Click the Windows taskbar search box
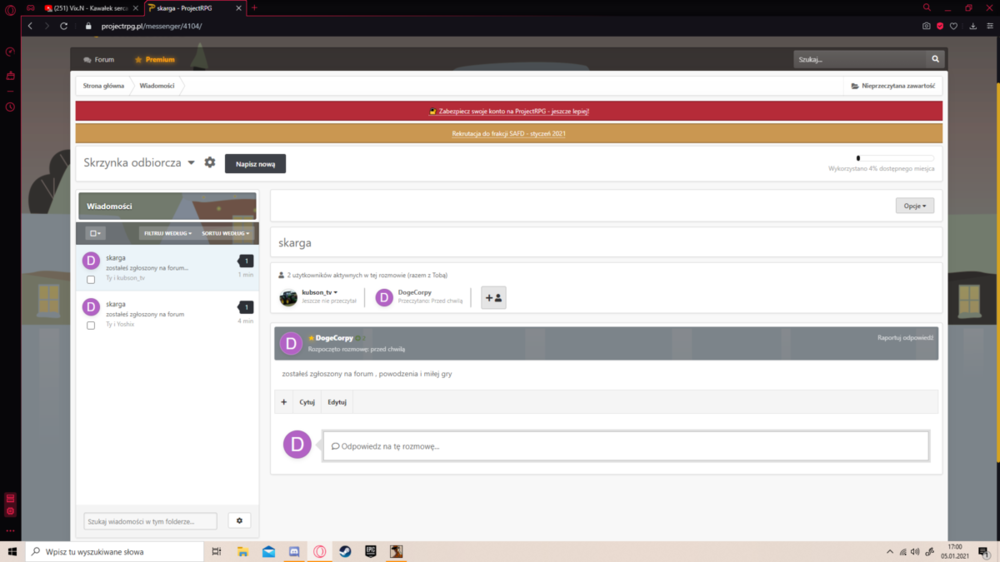Viewport: 1000px width, 562px height. coord(115,552)
